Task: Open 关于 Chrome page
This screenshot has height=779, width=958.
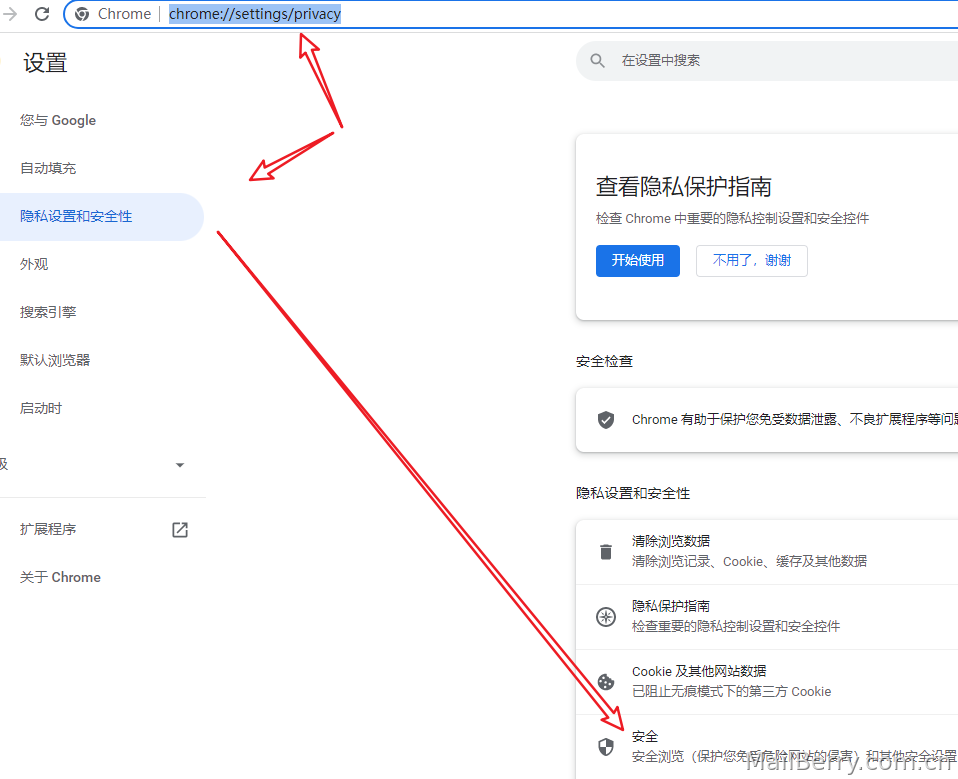Action: pyautogui.click(x=60, y=577)
